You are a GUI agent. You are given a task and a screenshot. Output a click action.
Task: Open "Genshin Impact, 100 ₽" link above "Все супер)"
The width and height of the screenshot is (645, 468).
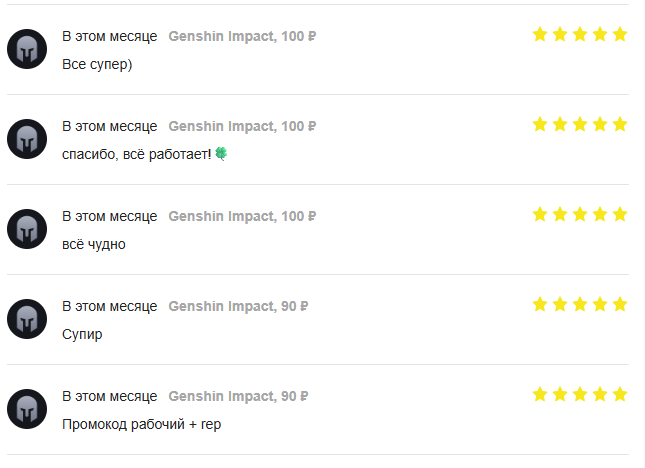[242, 37]
